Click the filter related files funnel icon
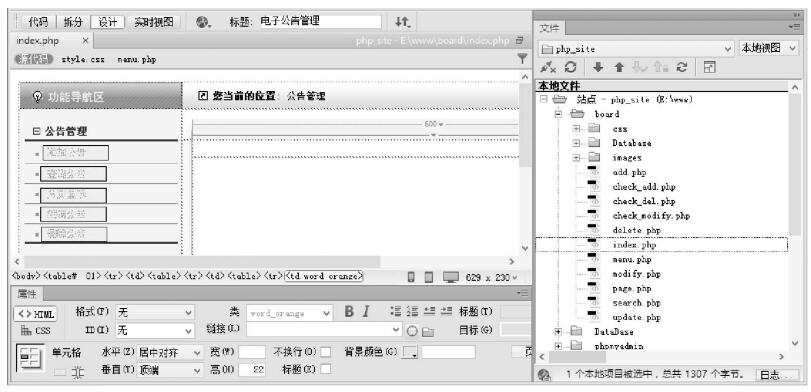 point(522,59)
